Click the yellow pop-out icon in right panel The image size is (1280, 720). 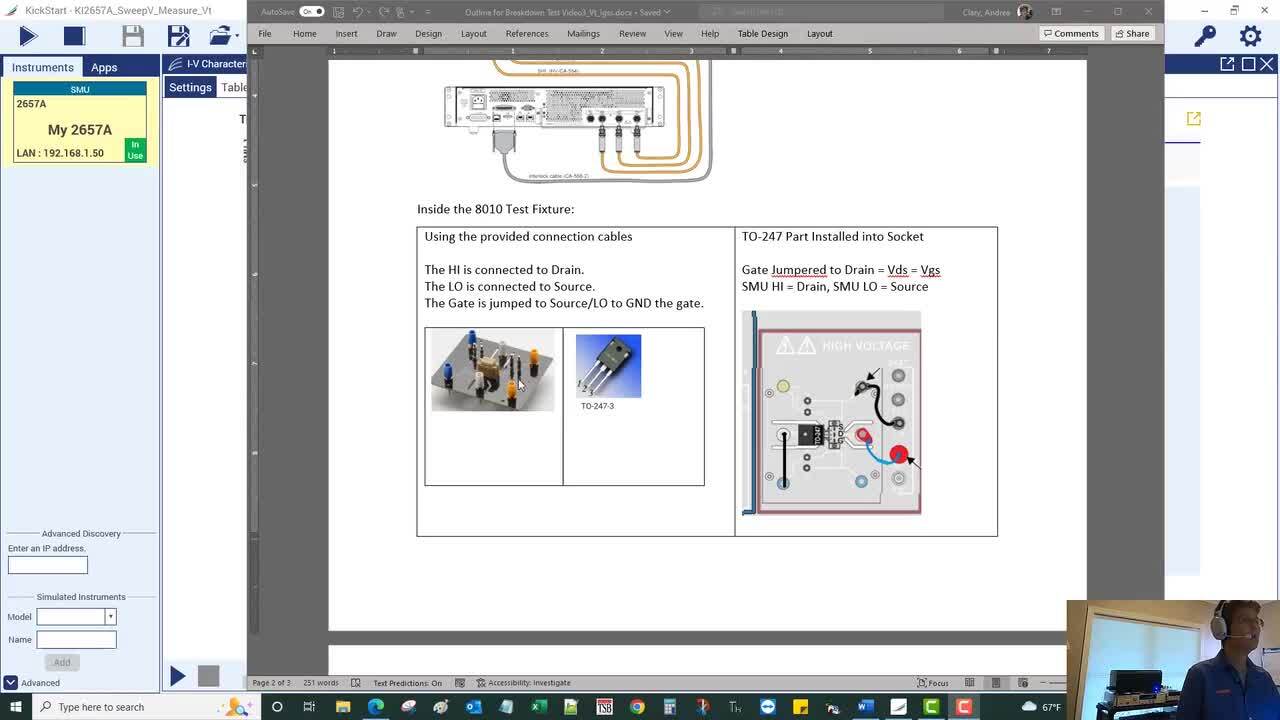click(1193, 119)
